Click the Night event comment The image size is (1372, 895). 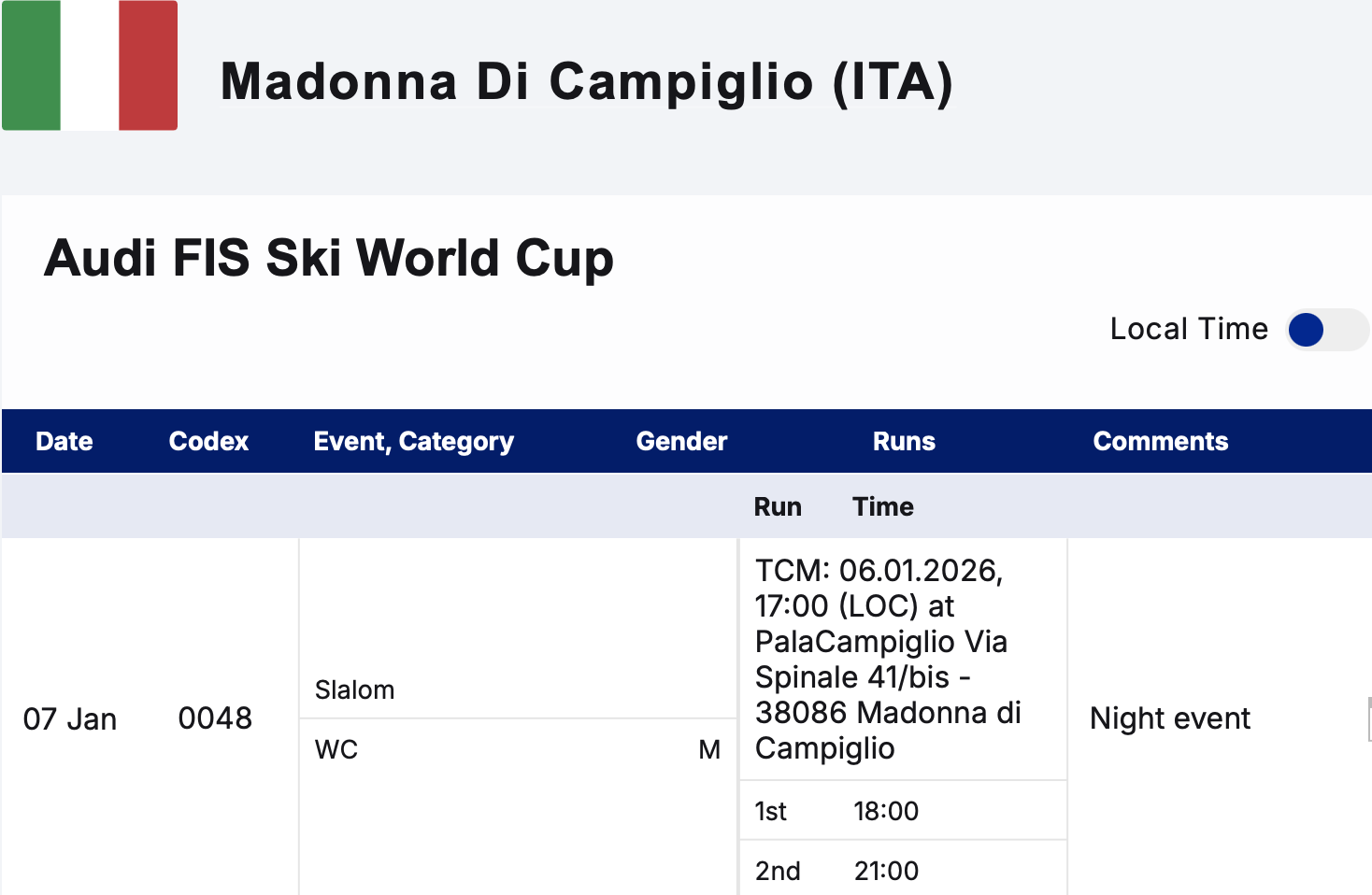click(1169, 718)
